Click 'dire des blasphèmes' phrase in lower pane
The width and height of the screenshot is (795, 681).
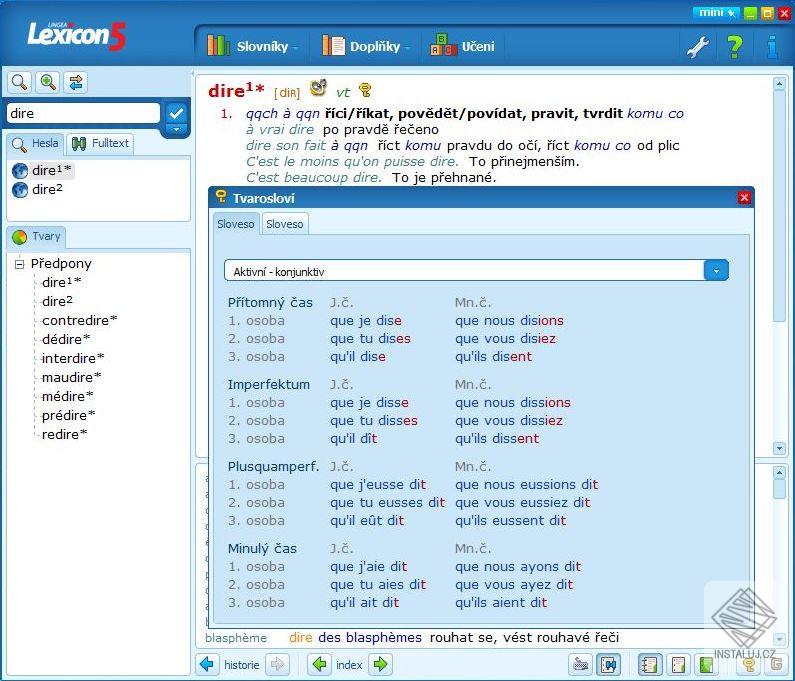[355, 637]
